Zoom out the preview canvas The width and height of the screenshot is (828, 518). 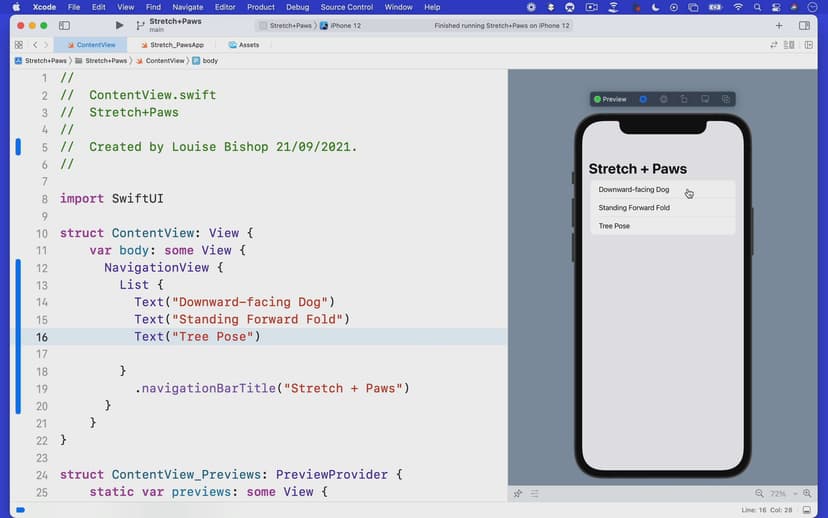(760, 494)
